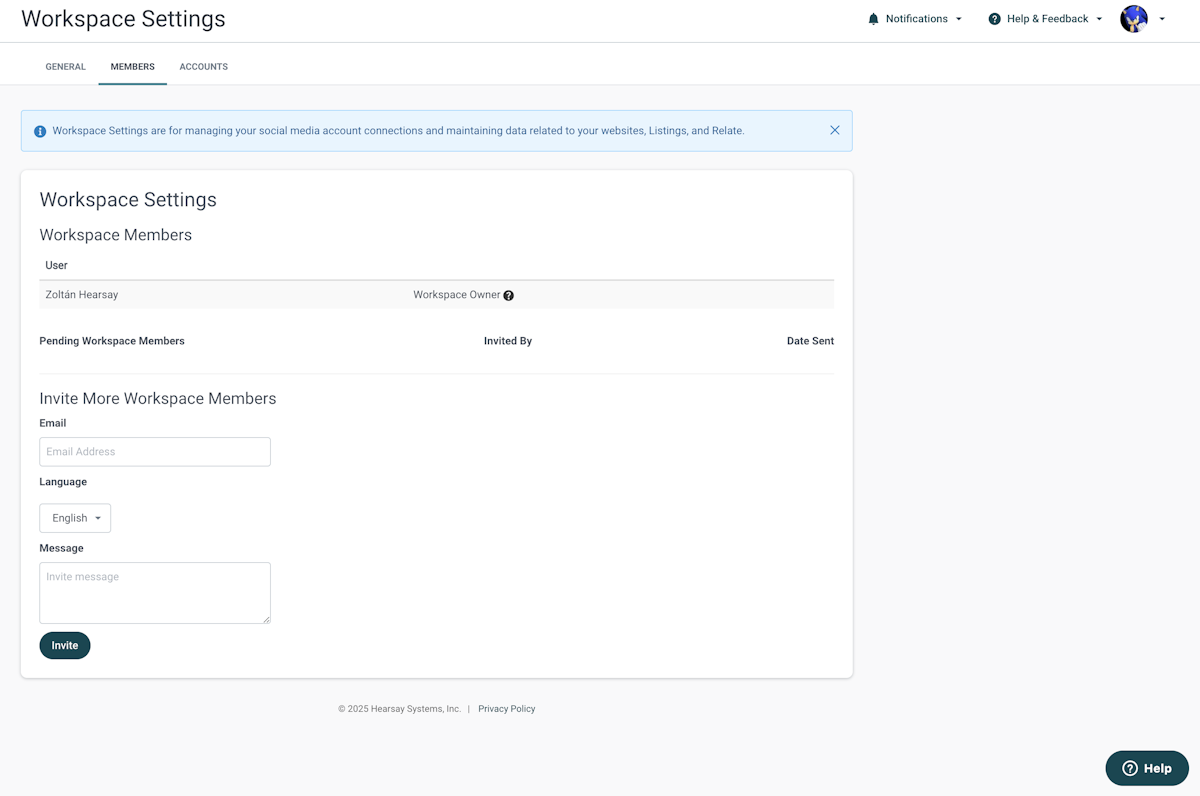The height and width of the screenshot is (796, 1200).
Task: Go to the Accounts tab
Action: coord(204,67)
